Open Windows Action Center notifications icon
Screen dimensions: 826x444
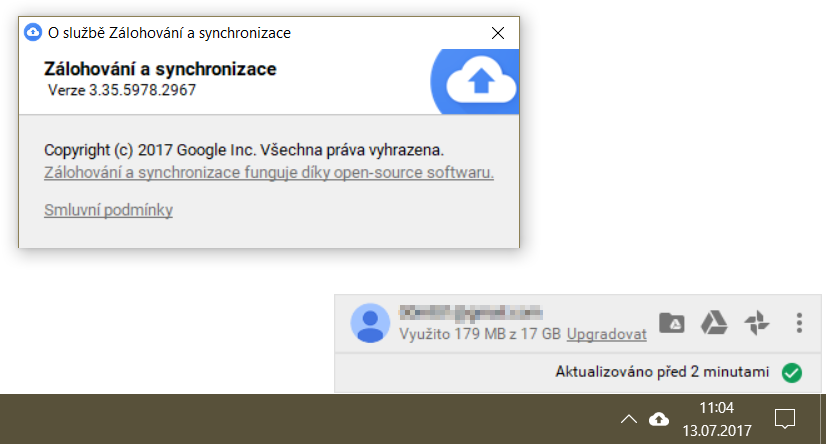click(786, 418)
